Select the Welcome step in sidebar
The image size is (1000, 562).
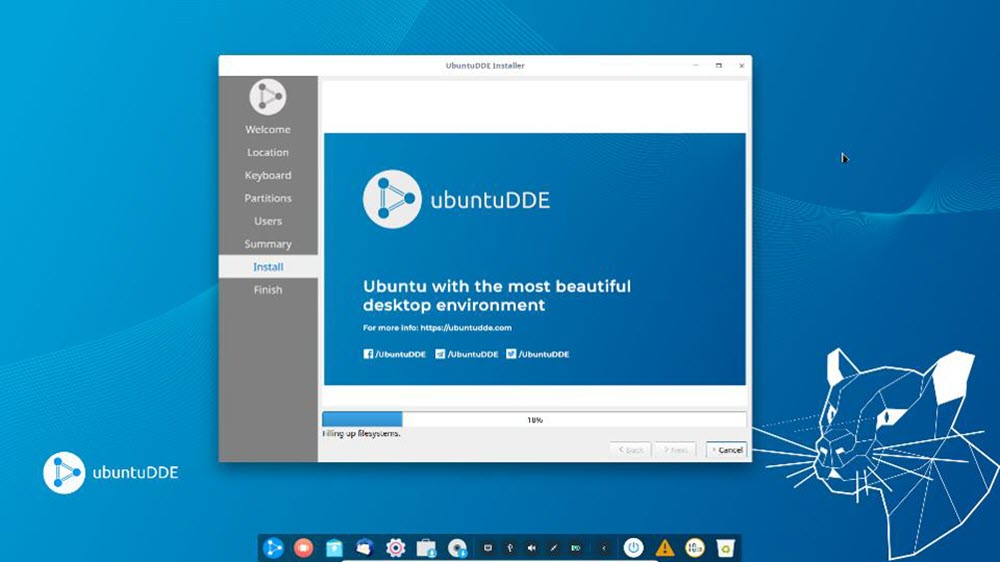point(268,129)
